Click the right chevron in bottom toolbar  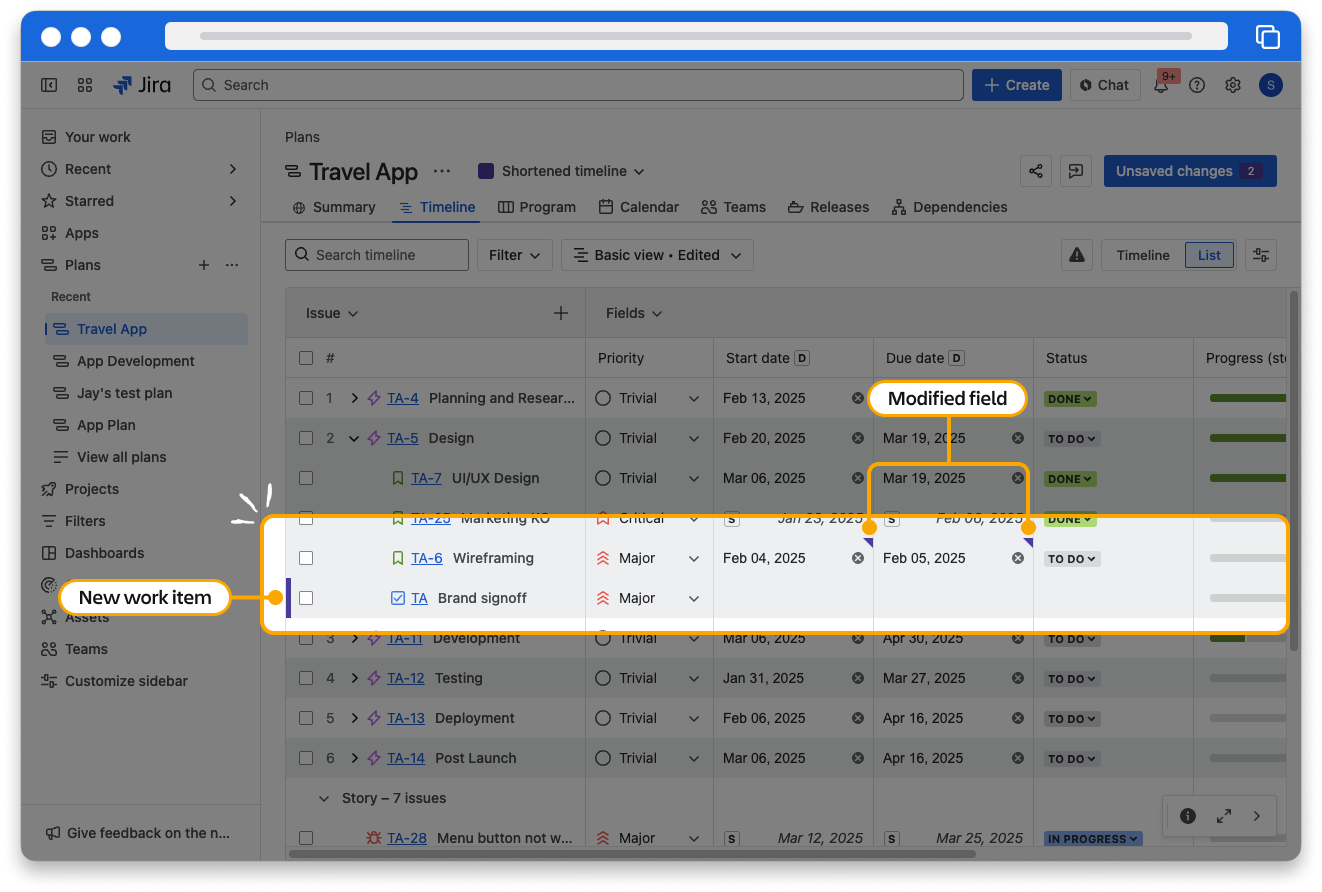[x=1257, y=816]
